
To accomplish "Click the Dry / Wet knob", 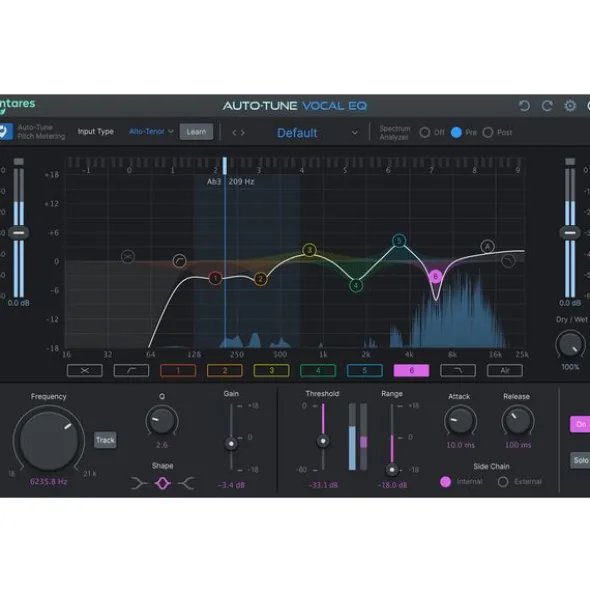I will pos(570,344).
